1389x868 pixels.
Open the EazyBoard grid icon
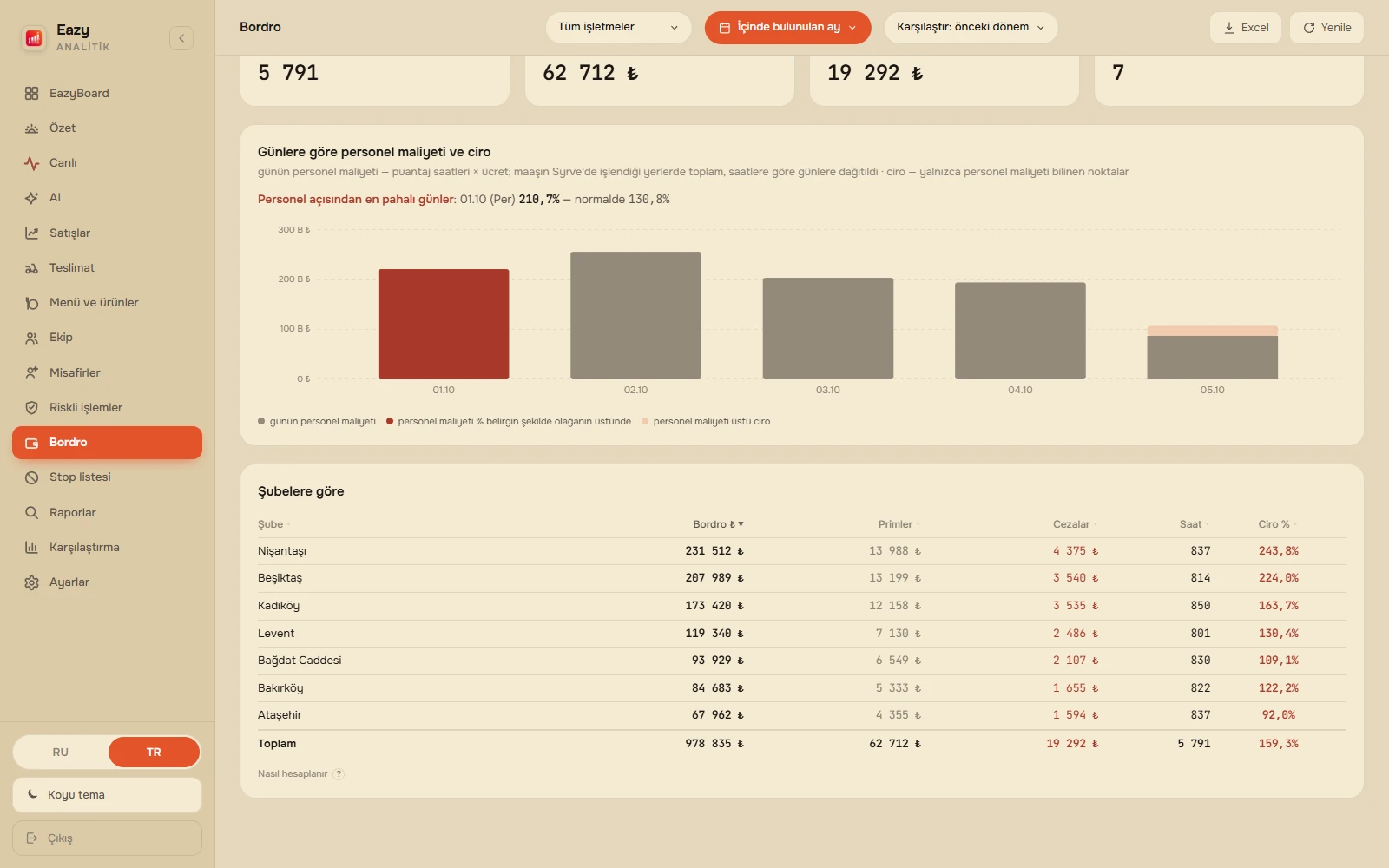coord(32,94)
